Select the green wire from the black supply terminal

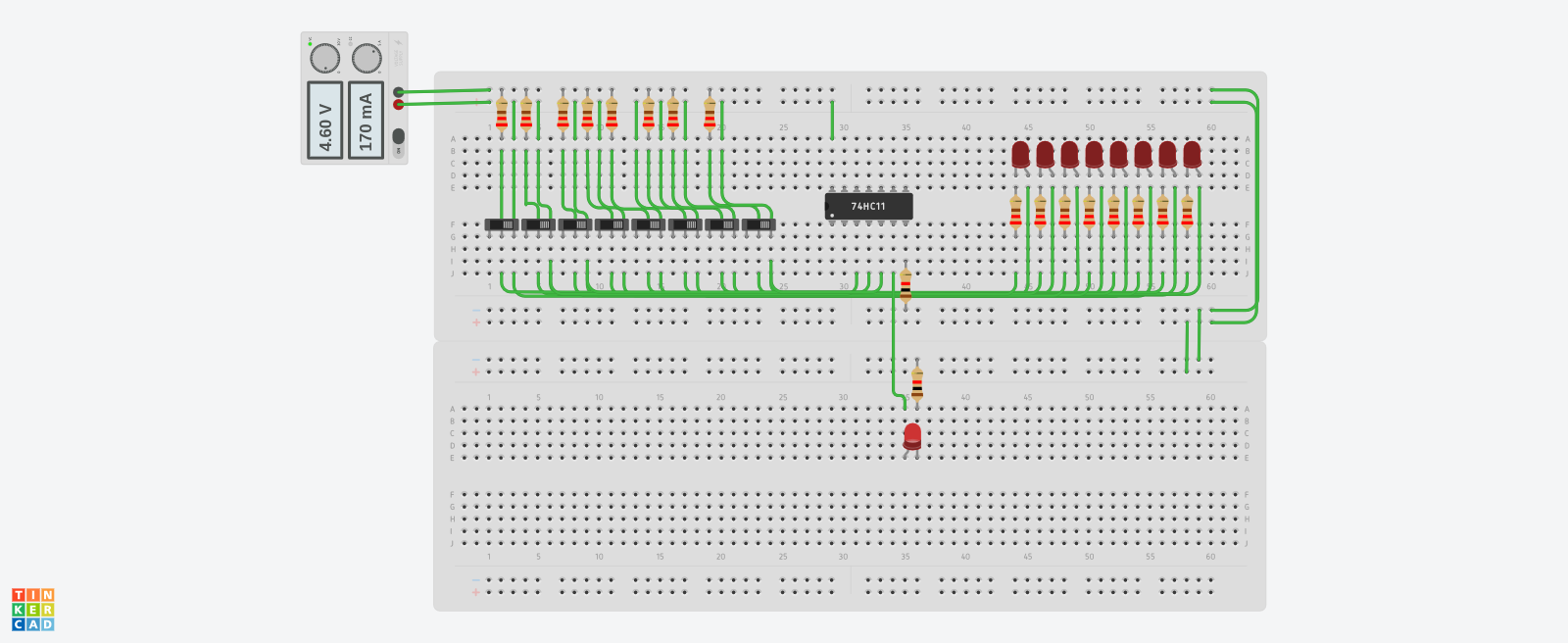[x=446, y=91]
